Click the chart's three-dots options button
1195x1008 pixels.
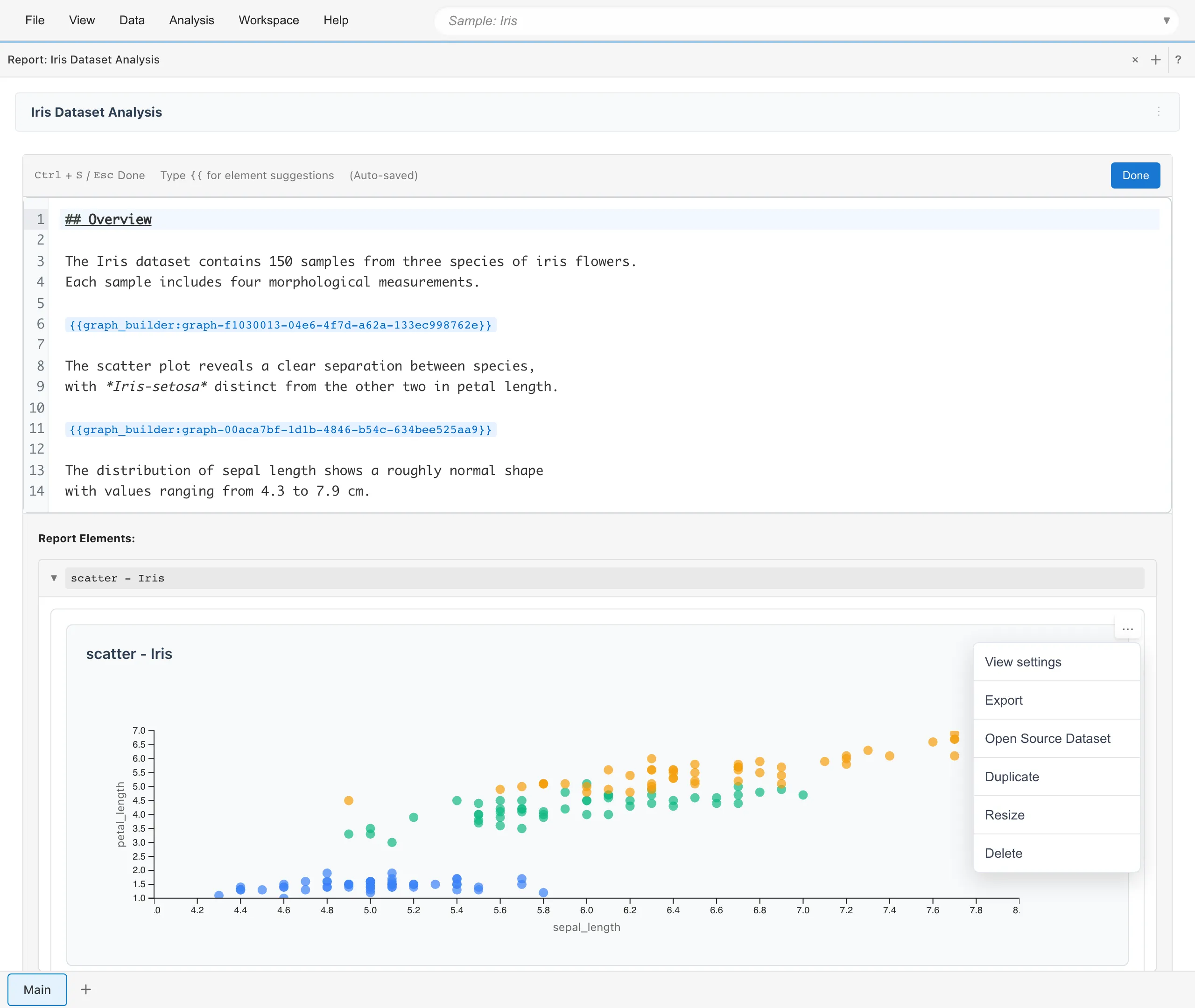tap(1127, 629)
